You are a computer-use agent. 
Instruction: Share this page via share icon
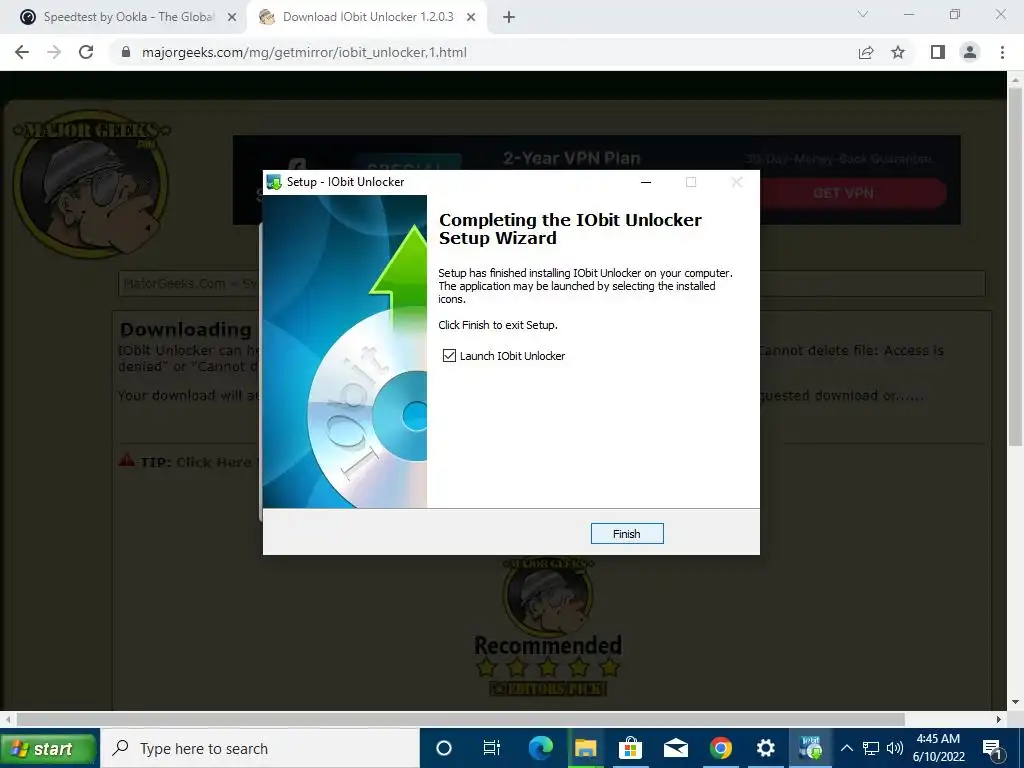pyautogui.click(x=866, y=52)
